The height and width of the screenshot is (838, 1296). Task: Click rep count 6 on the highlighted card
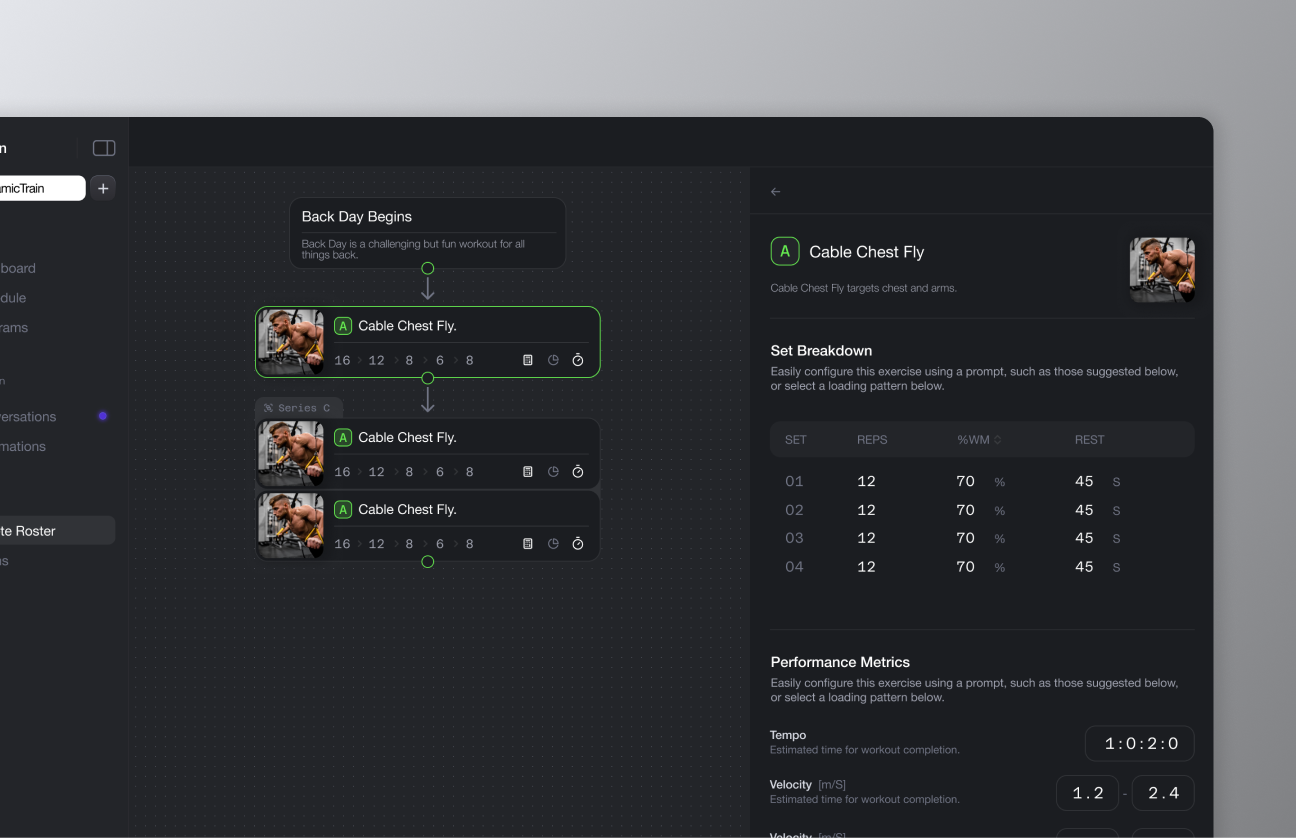click(x=439, y=360)
